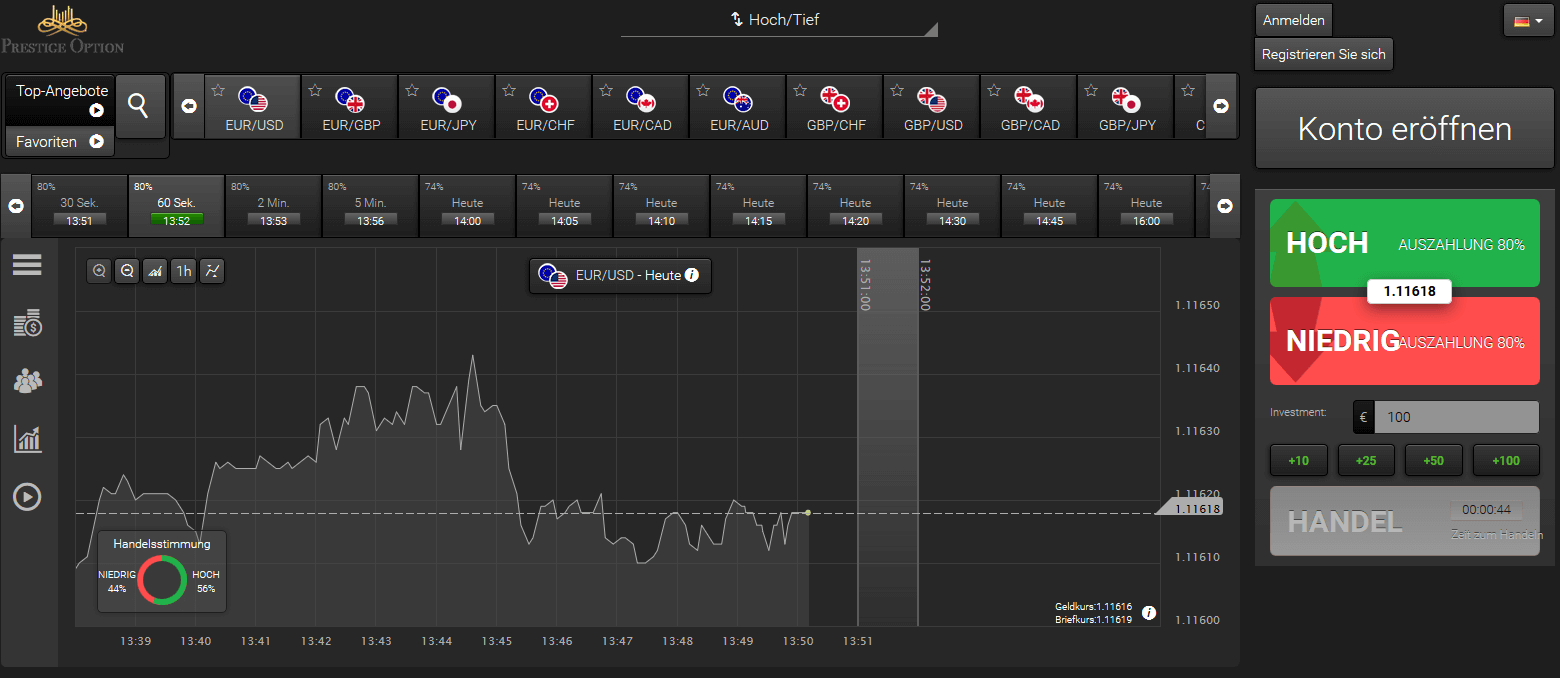This screenshot has width=1560, height=678.
Task: Select the EUR/GBP asset tab
Action: click(x=350, y=107)
